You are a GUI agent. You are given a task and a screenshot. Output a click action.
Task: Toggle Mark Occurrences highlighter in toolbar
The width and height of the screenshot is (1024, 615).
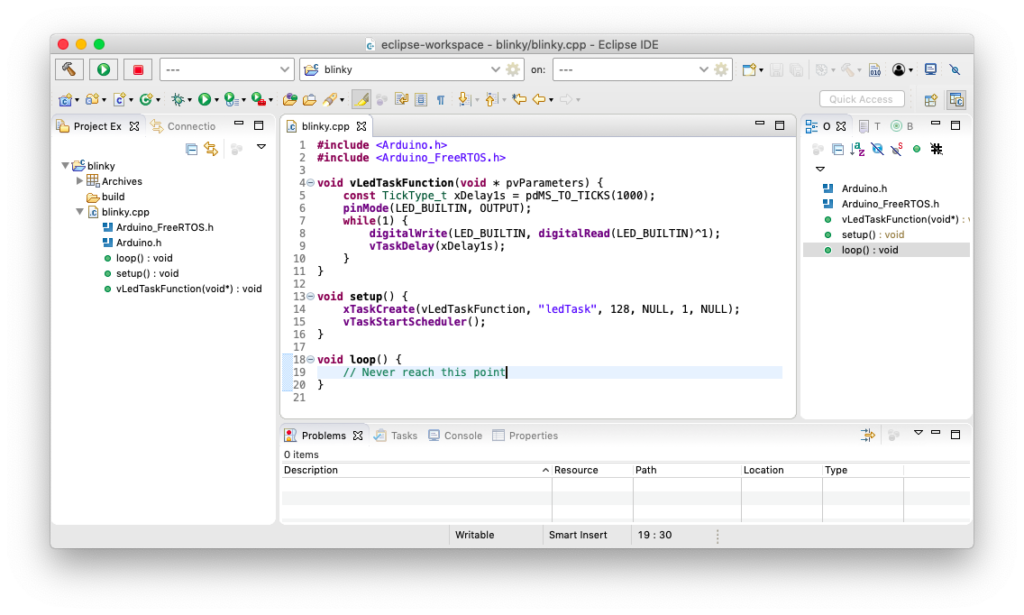(x=361, y=99)
